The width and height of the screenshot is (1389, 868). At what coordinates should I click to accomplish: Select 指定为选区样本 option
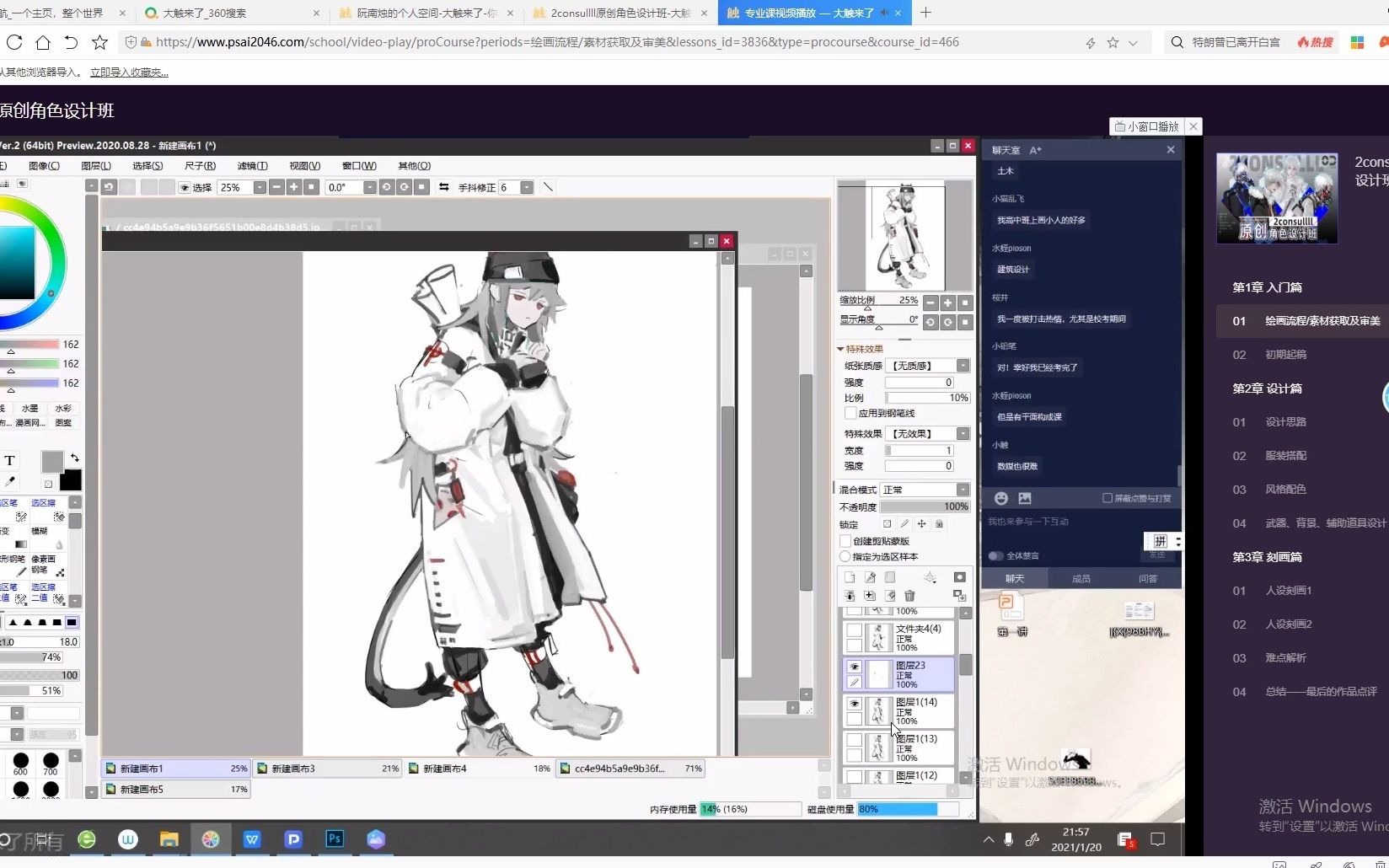coord(845,556)
